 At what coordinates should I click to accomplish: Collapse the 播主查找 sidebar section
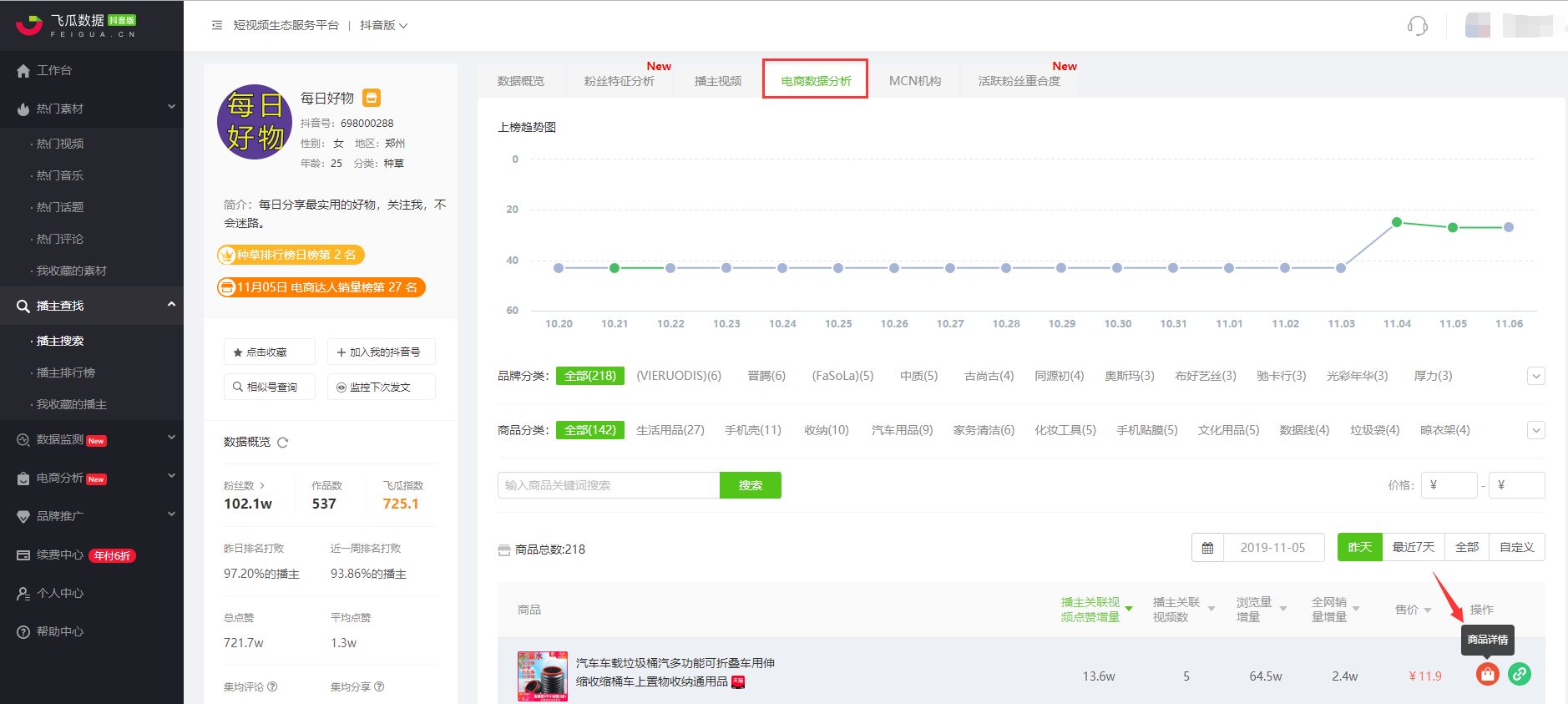click(x=92, y=306)
